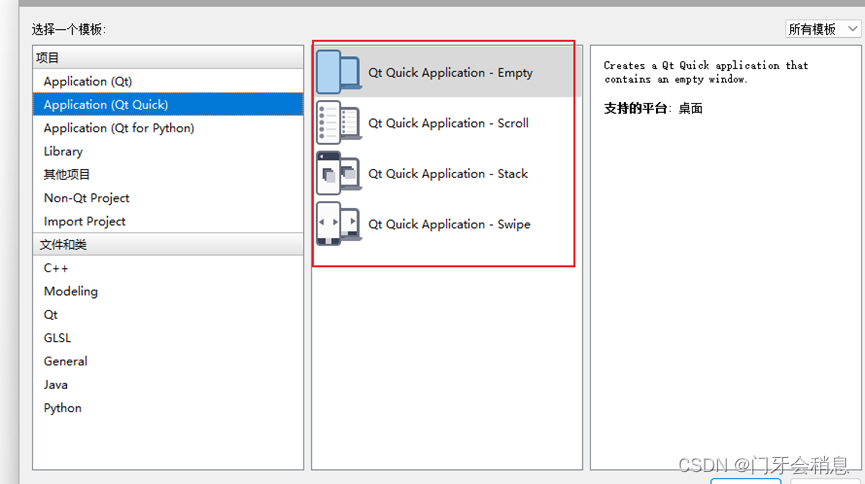
Task: Select Import Project category
Action: [x=168, y=221]
